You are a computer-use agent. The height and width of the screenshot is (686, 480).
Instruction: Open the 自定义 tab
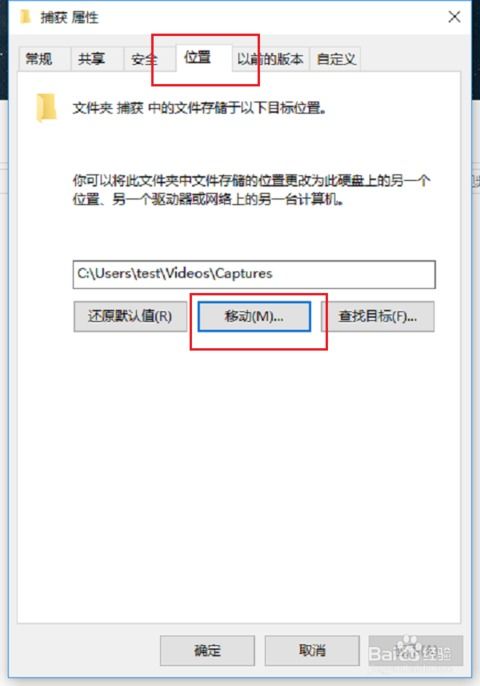[336, 59]
